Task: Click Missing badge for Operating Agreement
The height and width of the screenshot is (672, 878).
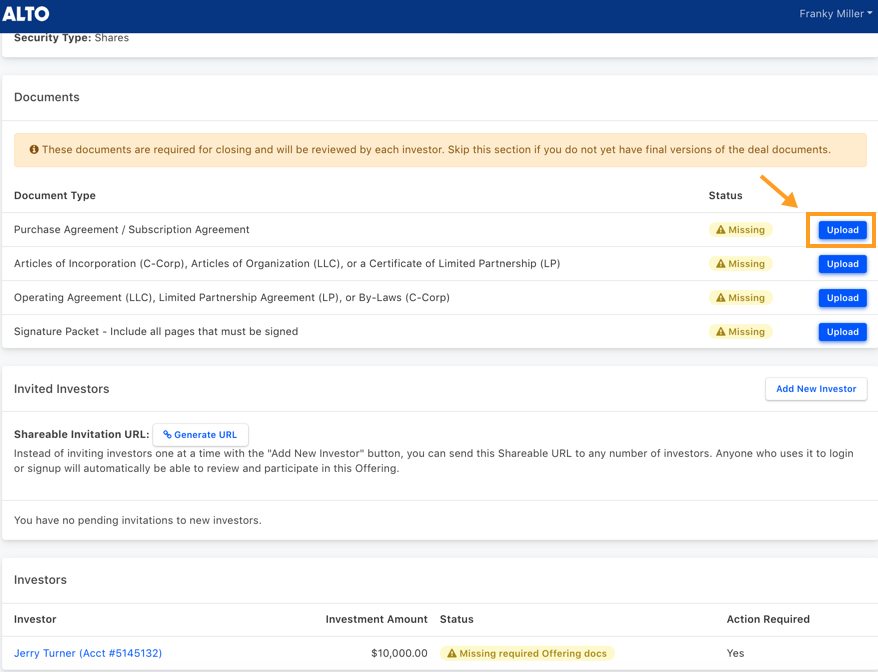Action: (740, 298)
